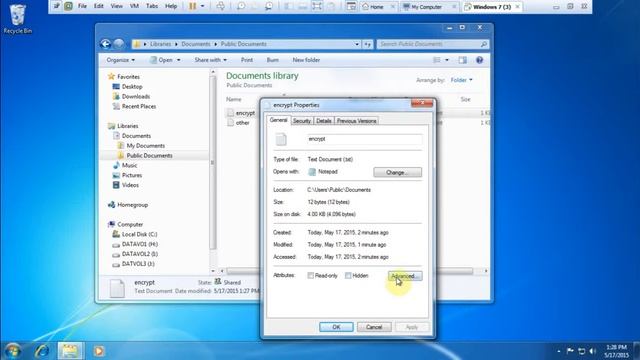Click the file name field in Properties

pyautogui.click(x=364, y=139)
